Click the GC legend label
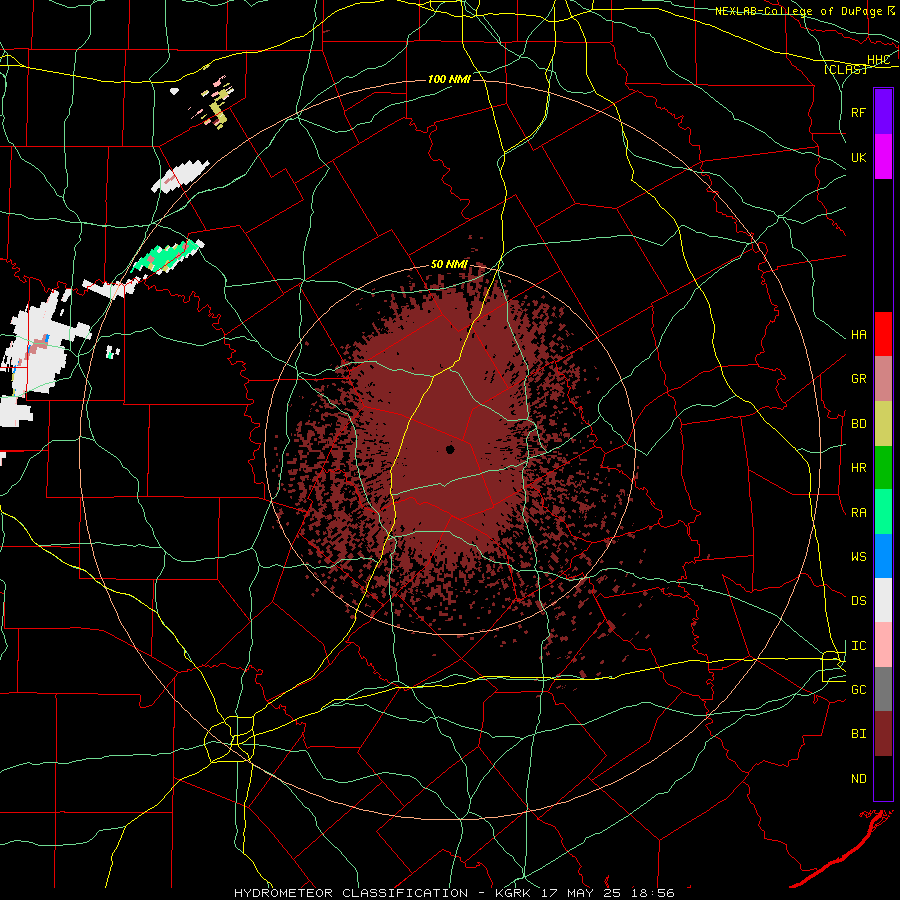 click(x=858, y=690)
